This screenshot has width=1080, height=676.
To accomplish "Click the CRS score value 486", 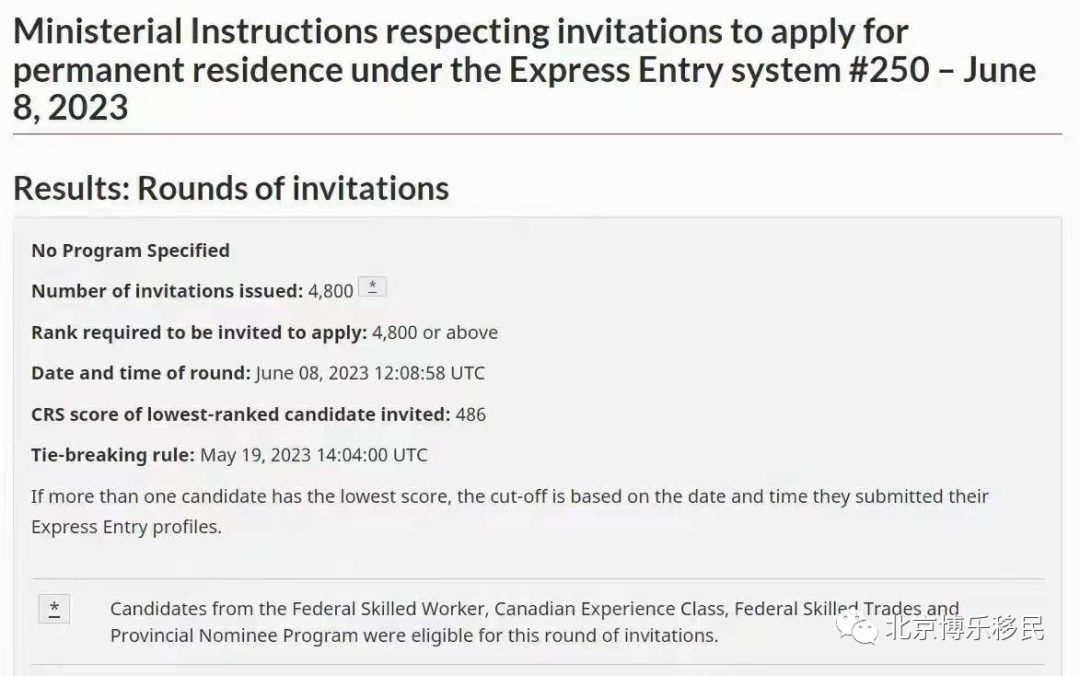I will (471, 414).
